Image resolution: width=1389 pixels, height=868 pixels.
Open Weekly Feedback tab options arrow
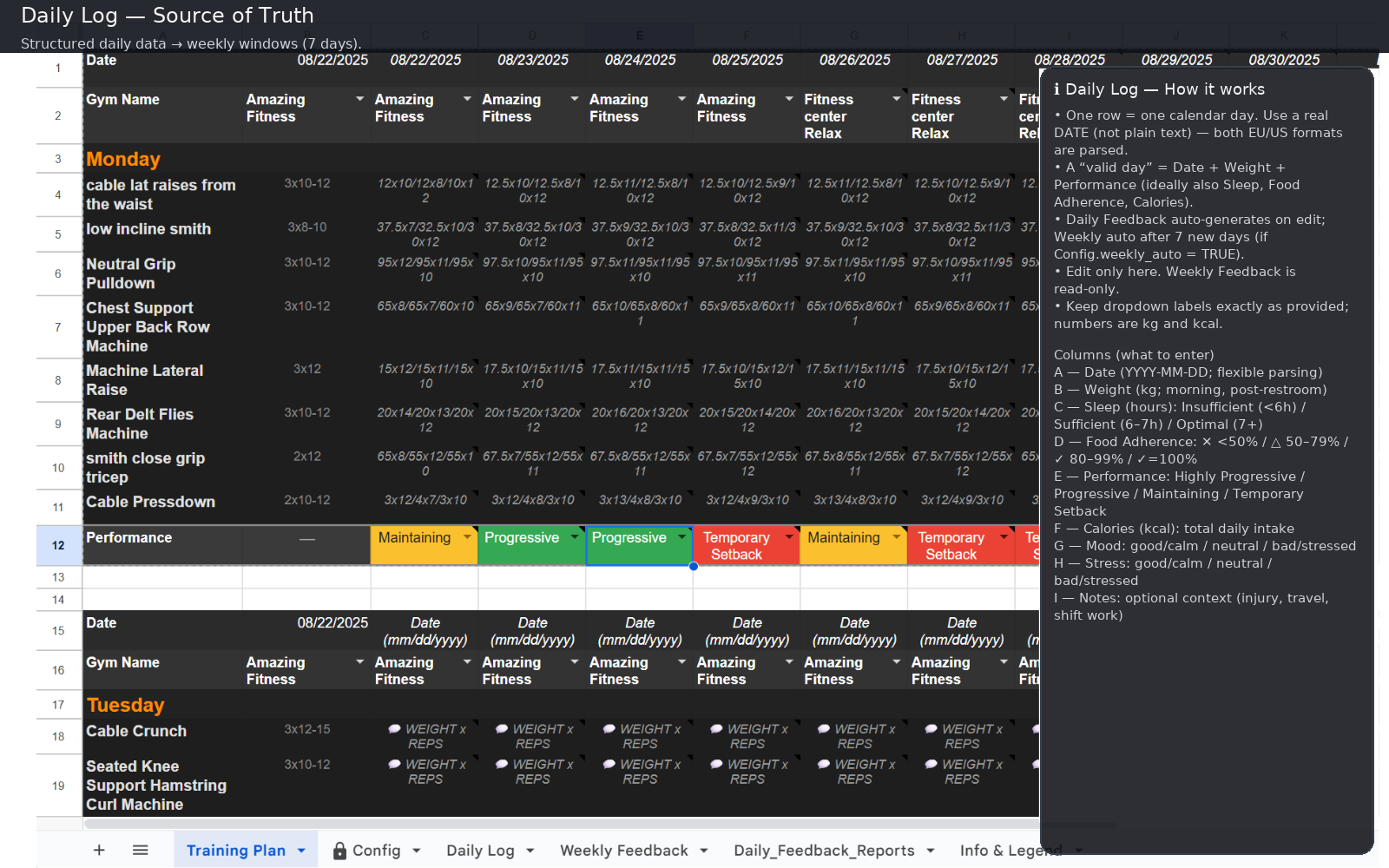pyautogui.click(x=704, y=851)
